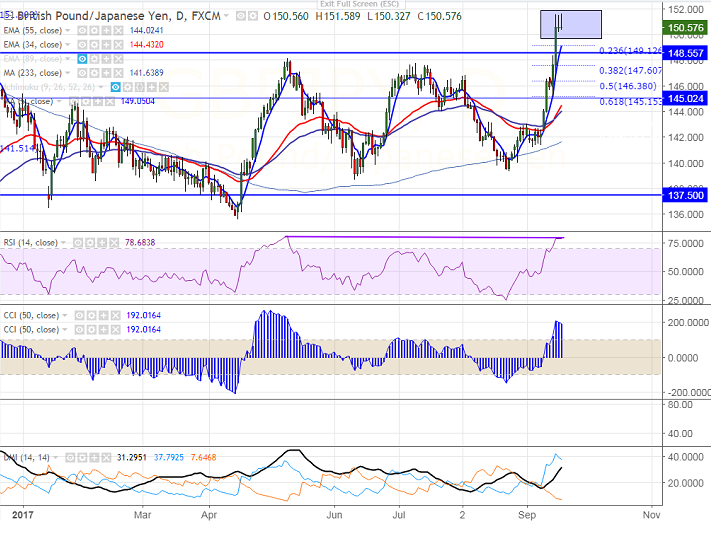Open settings for EMA (34, close)
The width and height of the screenshot is (725, 543).
pos(92,45)
